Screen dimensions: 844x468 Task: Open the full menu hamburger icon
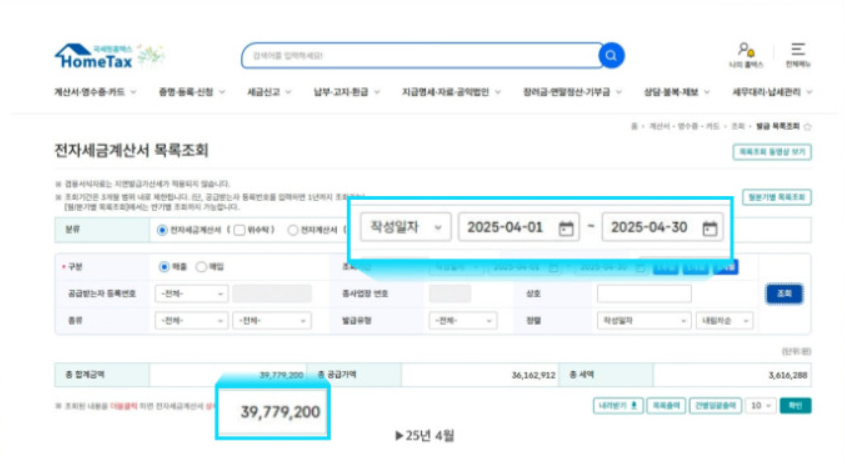[x=798, y=55]
